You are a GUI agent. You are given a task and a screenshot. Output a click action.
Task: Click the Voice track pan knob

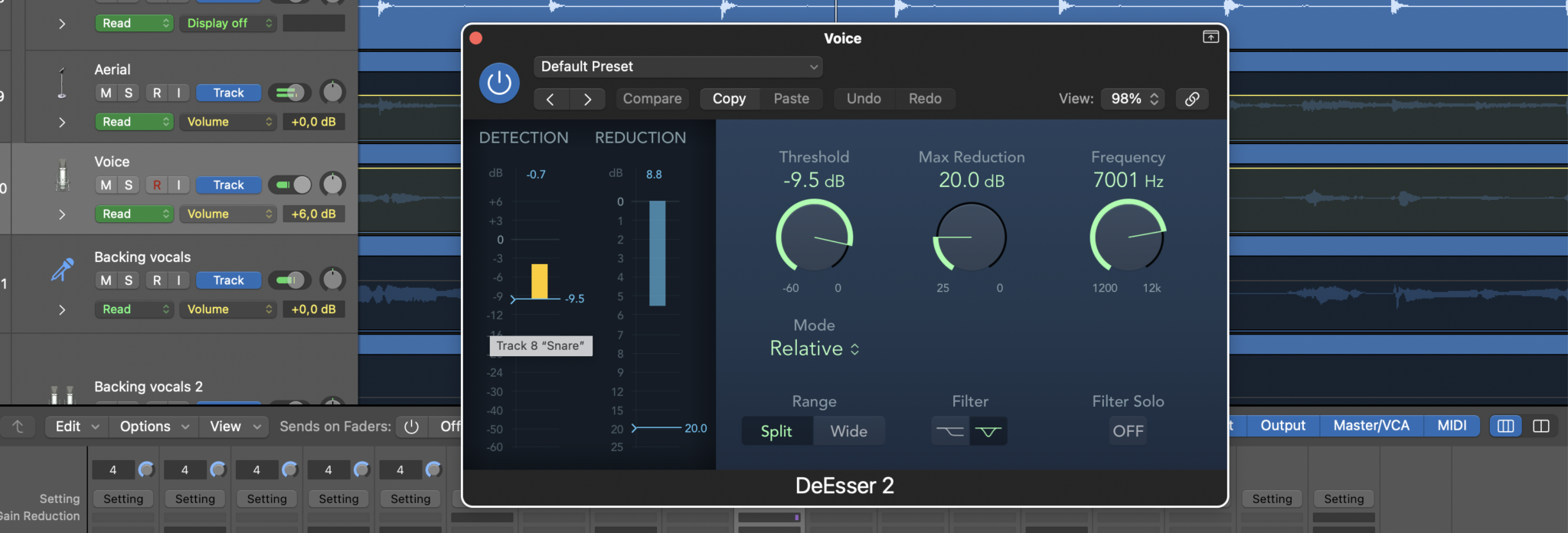[332, 184]
